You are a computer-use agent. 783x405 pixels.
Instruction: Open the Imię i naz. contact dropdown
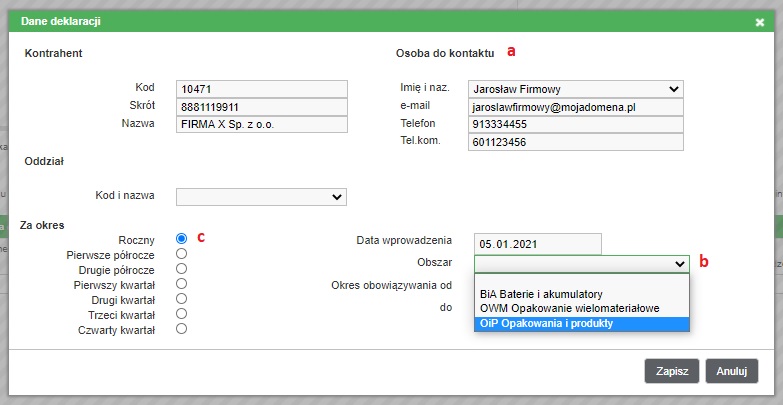point(574,89)
